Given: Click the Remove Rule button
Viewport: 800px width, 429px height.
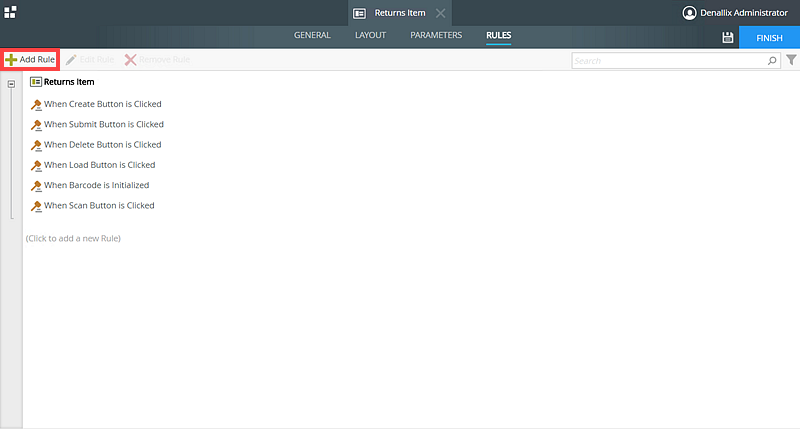Looking at the screenshot, I should (157, 60).
